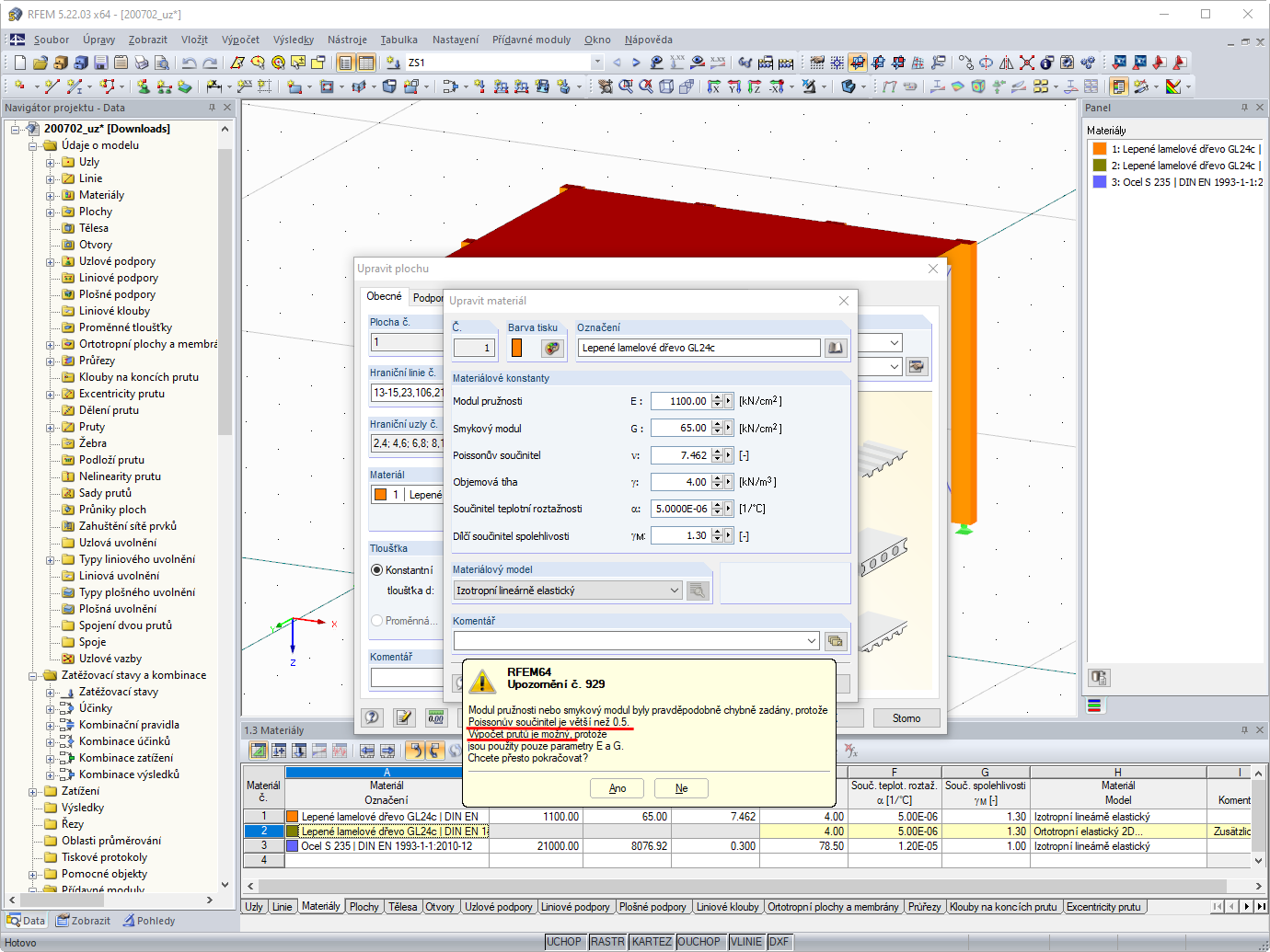The height and width of the screenshot is (952, 1270).
Task: Click Modul pružnosti E value field
Action: click(x=681, y=401)
